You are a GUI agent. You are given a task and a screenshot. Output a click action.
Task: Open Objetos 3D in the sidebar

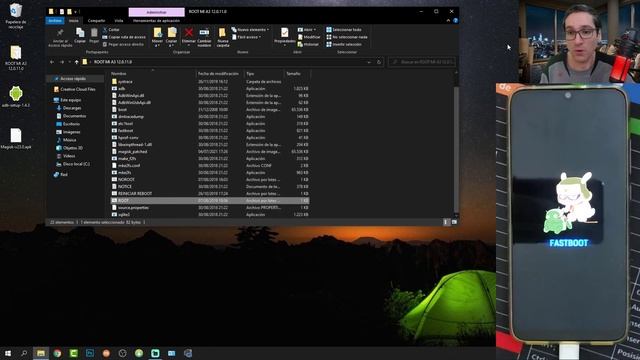tap(70, 148)
